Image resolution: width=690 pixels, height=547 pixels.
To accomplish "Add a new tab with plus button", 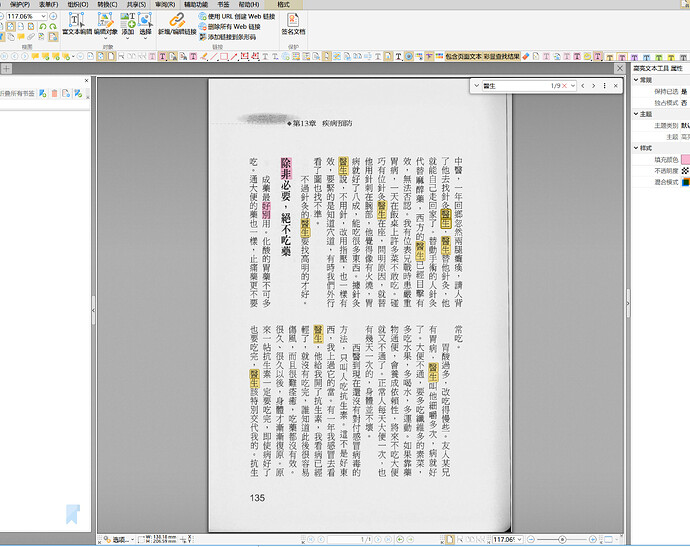I will pos(6,69).
